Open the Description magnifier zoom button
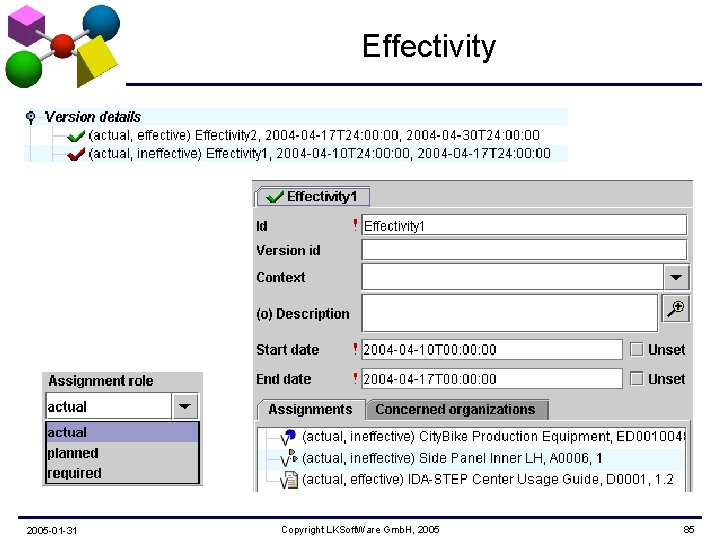This screenshot has height=540, width=720. 676,309
